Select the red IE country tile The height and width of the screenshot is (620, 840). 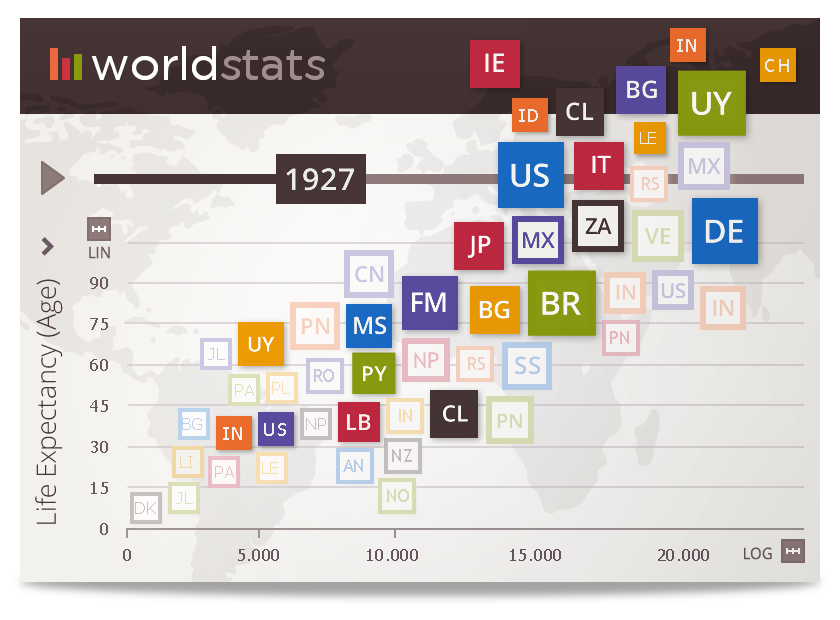(494, 63)
